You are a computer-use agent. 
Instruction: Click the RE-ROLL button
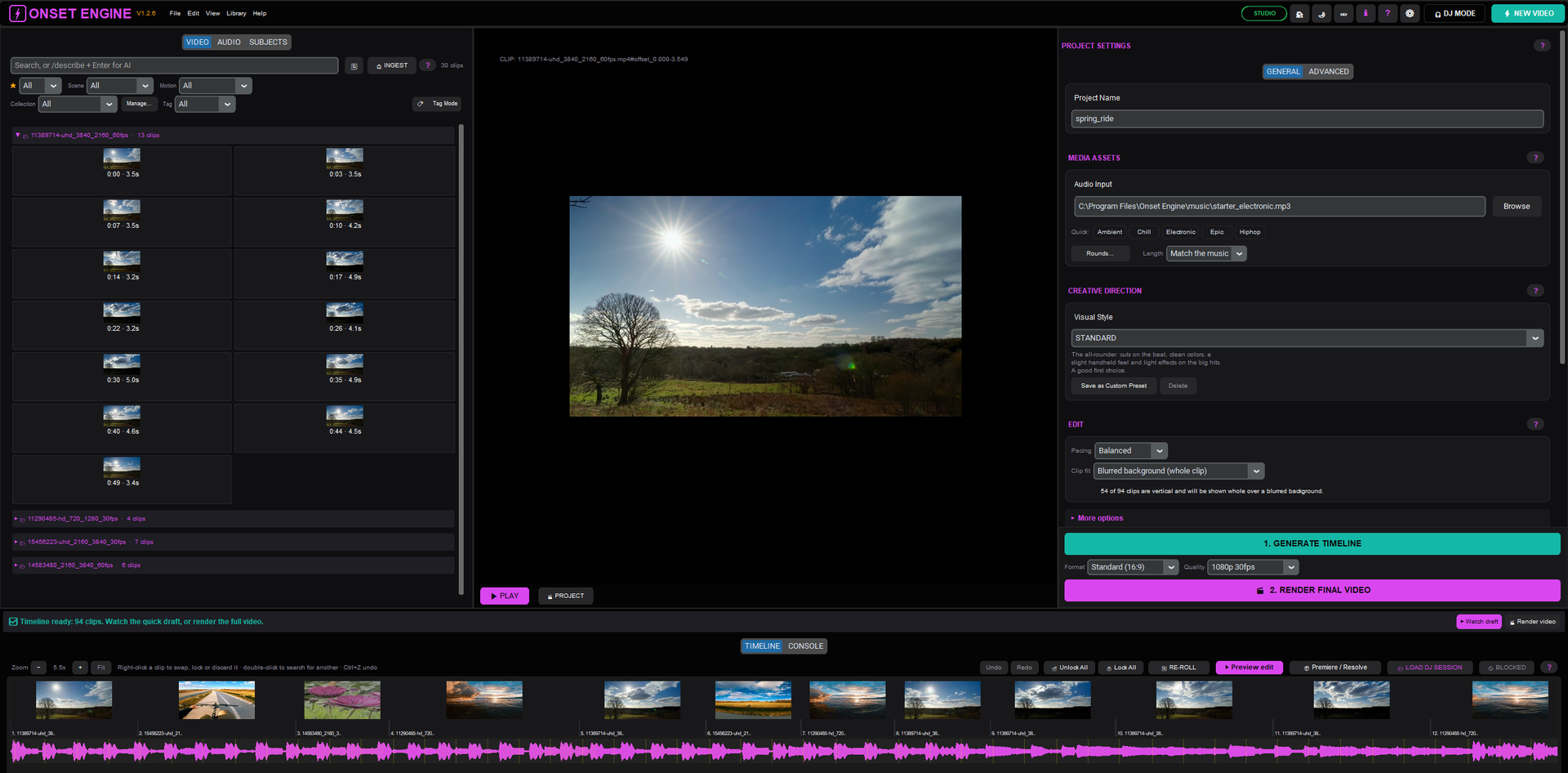(x=1178, y=668)
